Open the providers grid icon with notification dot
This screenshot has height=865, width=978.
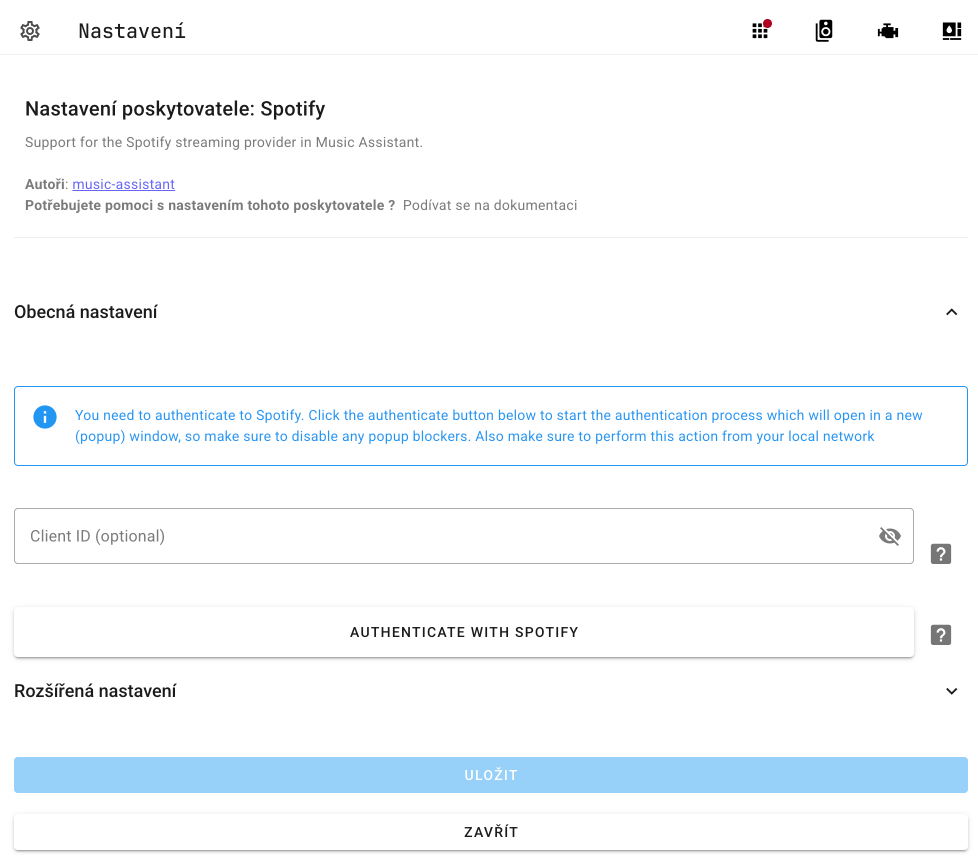tap(759, 30)
